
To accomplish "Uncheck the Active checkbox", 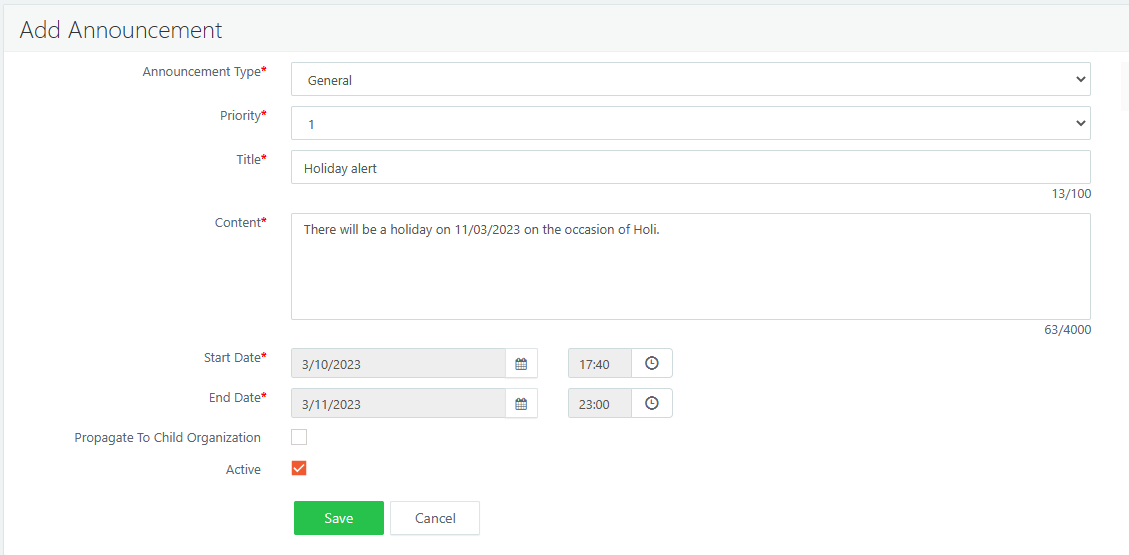I will pos(299,468).
